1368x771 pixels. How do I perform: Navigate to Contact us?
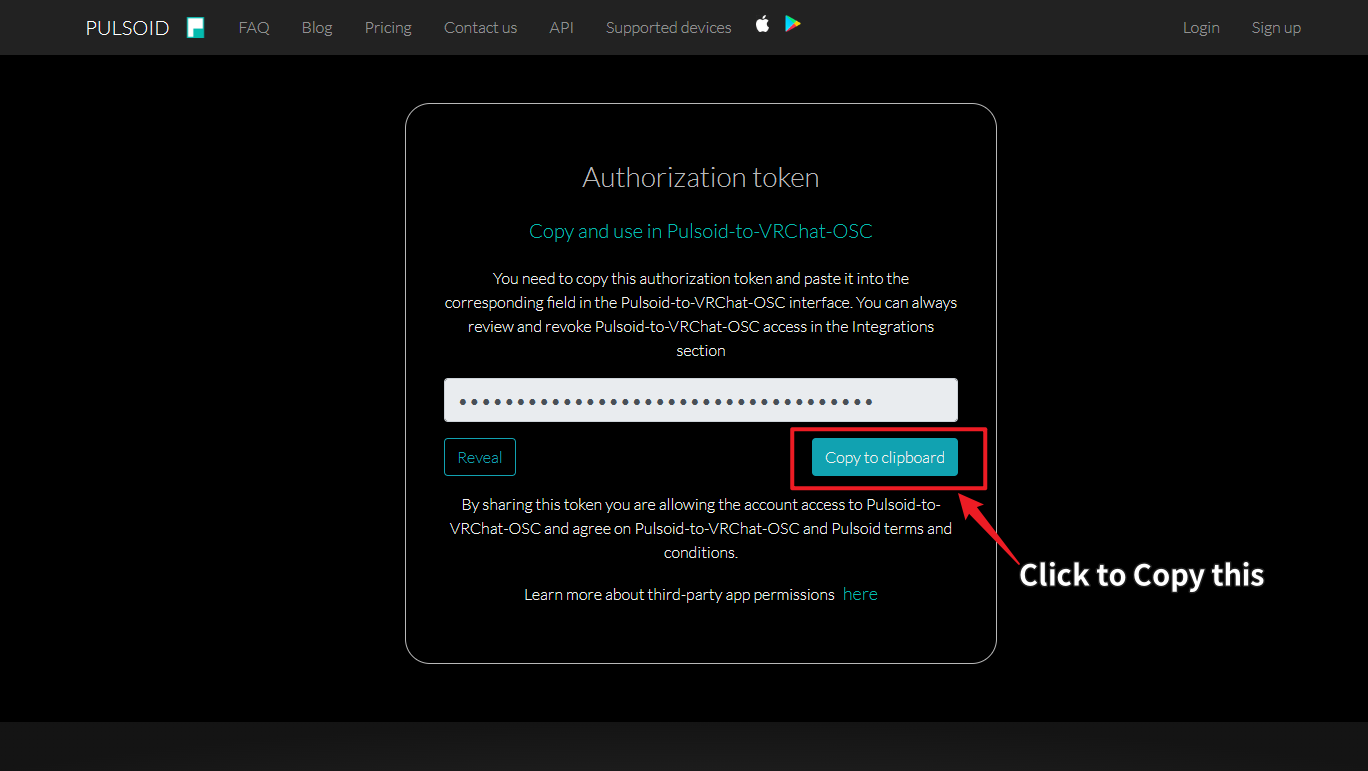[480, 28]
